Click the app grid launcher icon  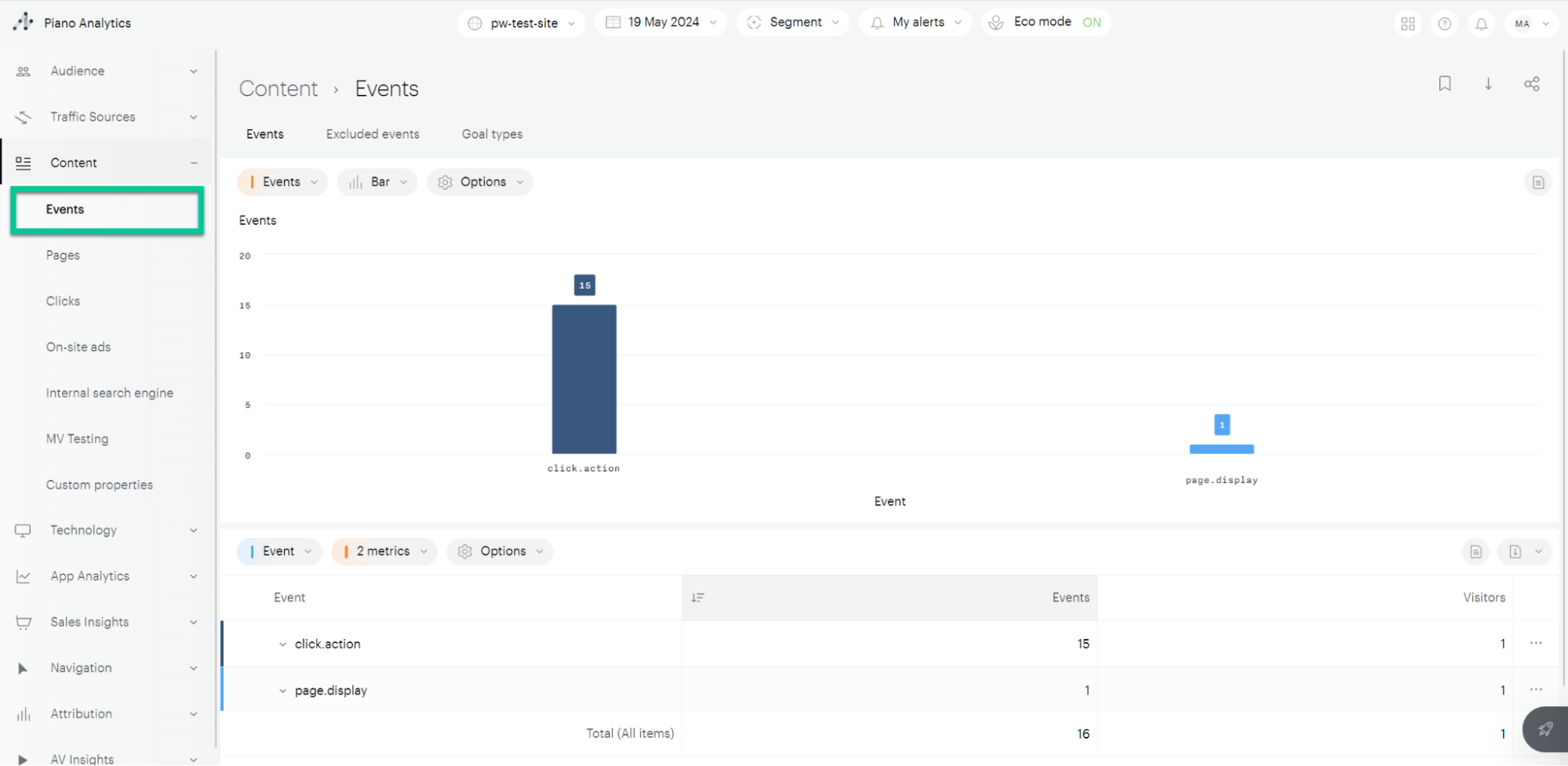click(1407, 24)
